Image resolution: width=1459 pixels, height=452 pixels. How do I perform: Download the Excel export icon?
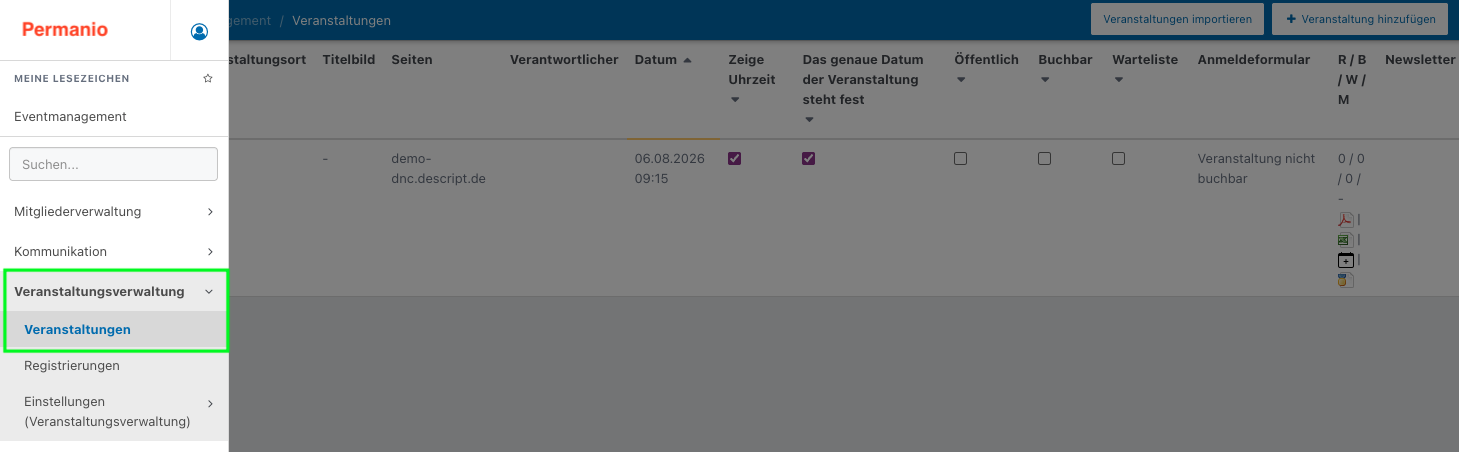(x=1345, y=240)
